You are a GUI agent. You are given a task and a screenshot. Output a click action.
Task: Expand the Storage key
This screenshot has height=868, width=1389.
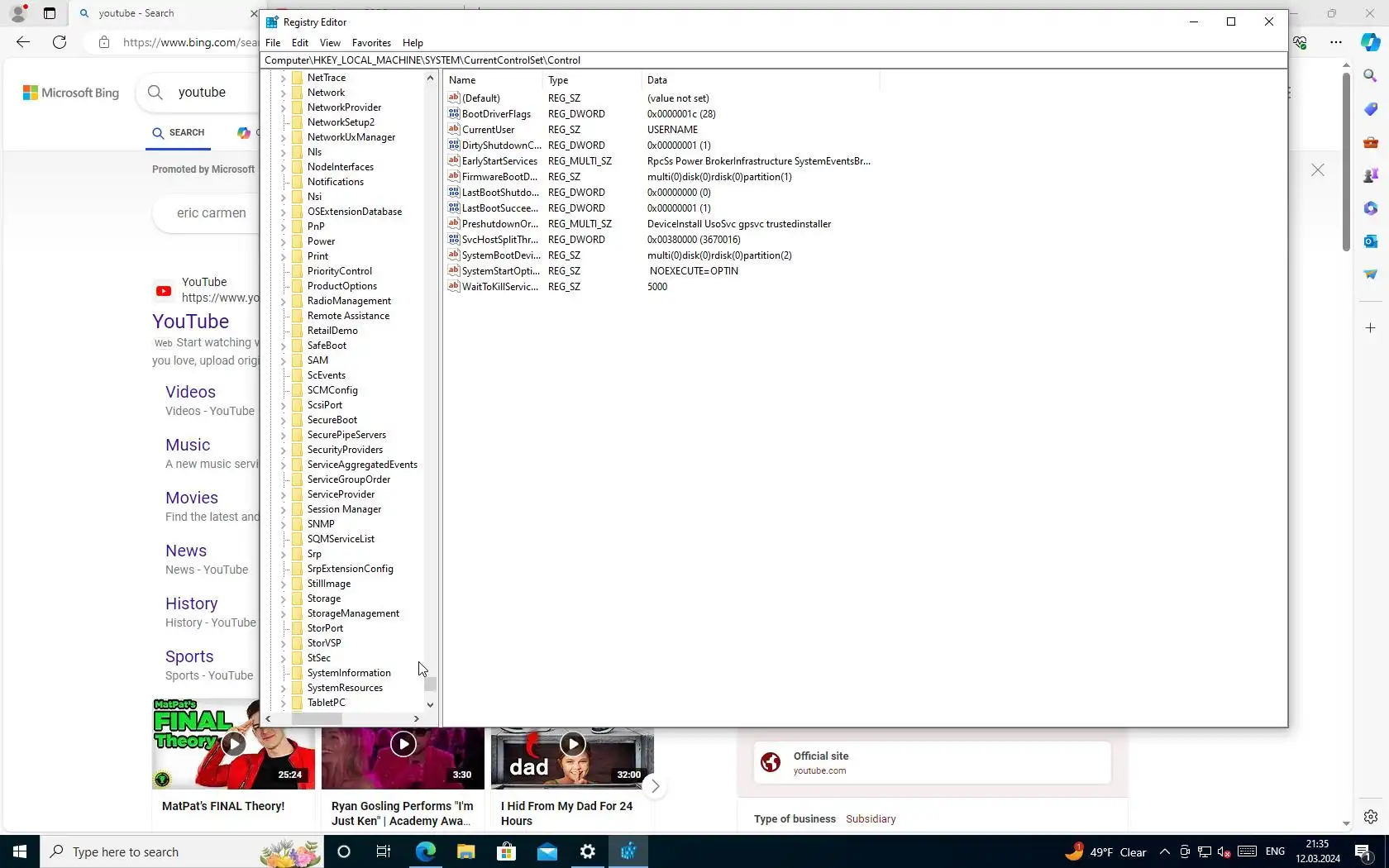283,599
